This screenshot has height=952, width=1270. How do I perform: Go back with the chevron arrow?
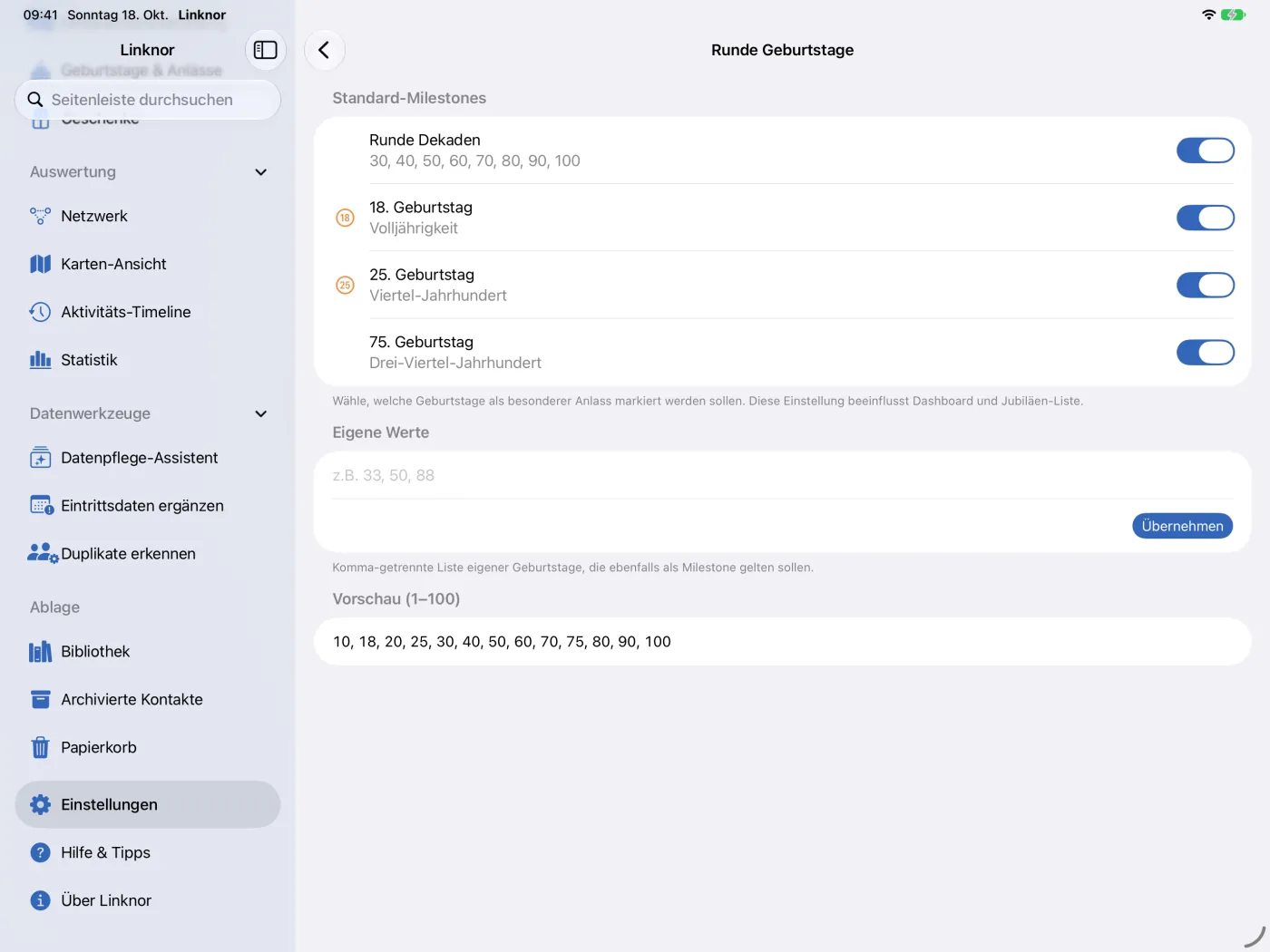324,50
